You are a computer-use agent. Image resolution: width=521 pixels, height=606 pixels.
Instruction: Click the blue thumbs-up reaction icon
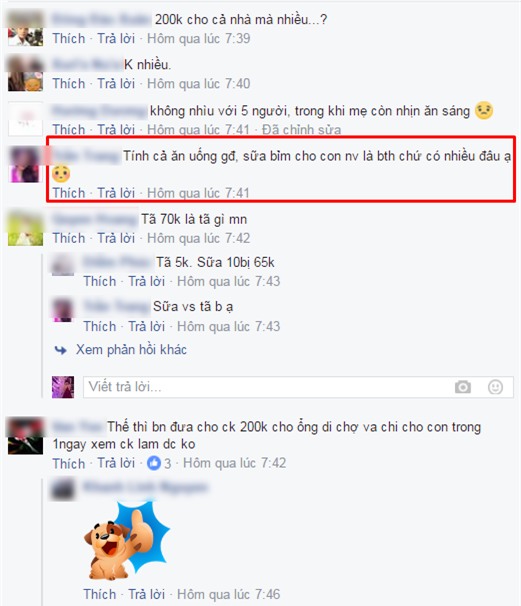154,463
